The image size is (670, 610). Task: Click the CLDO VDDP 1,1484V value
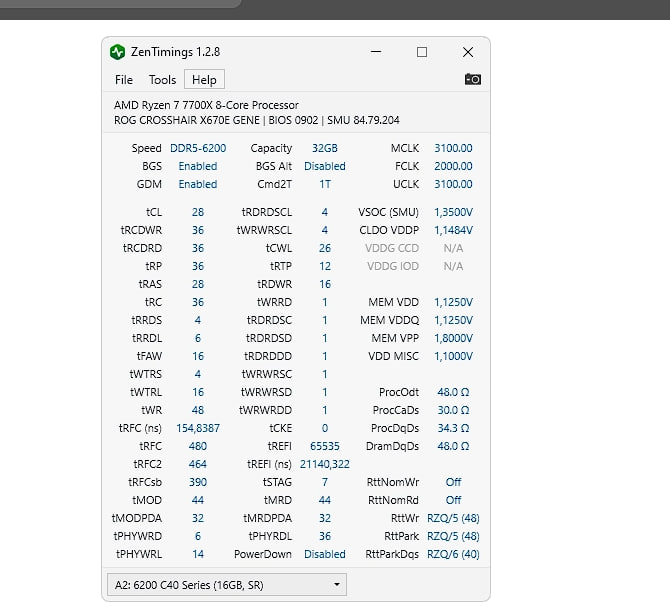(x=453, y=230)
